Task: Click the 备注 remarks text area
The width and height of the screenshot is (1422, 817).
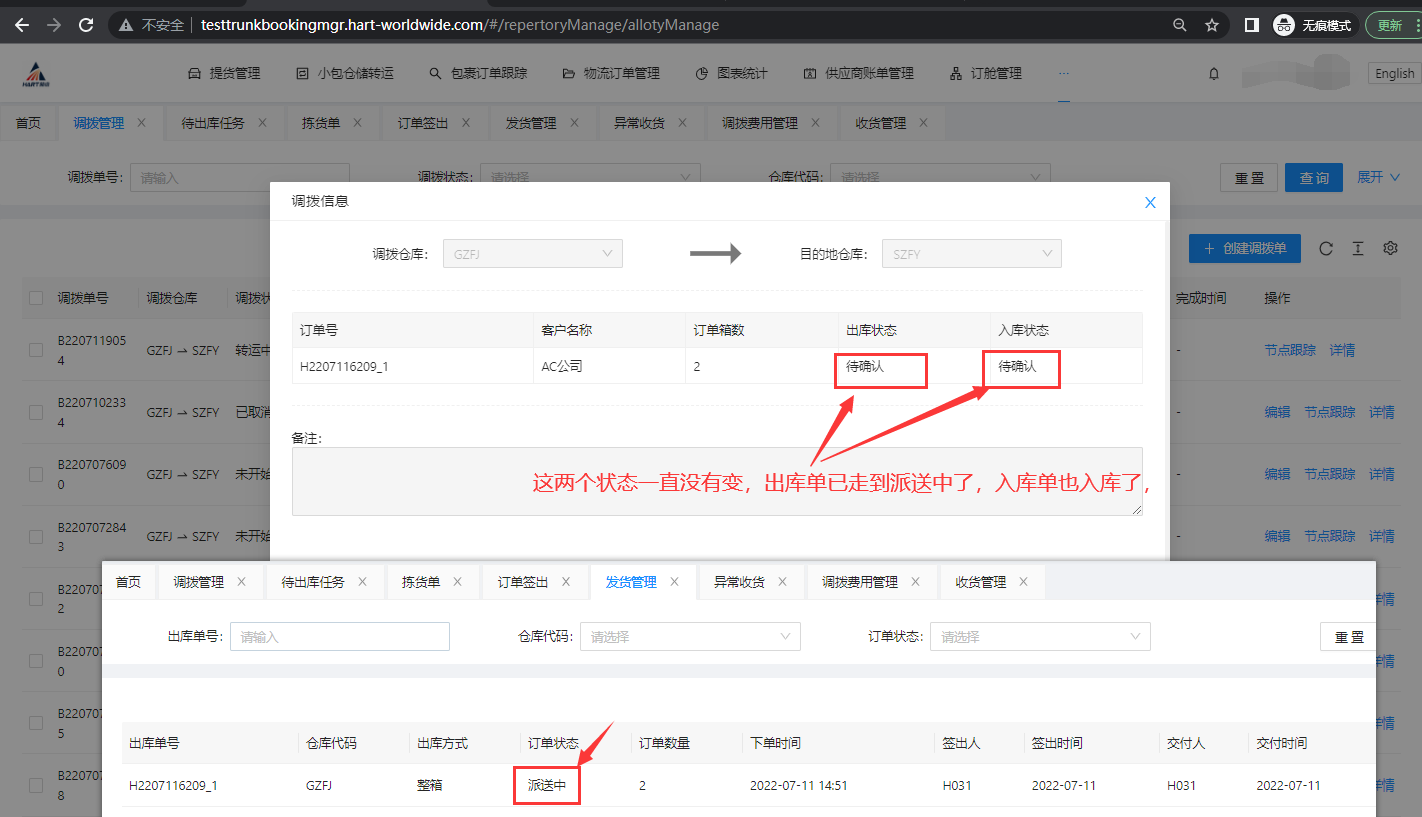Action: pyautogui.click(x=716, y=482)
